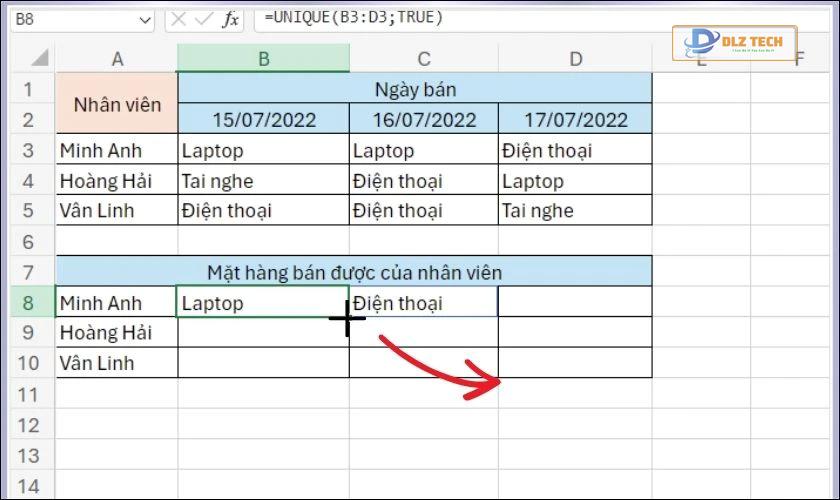Select "Điện thoại" cell in C5
The image size is (840, 500).
(424, 210)
